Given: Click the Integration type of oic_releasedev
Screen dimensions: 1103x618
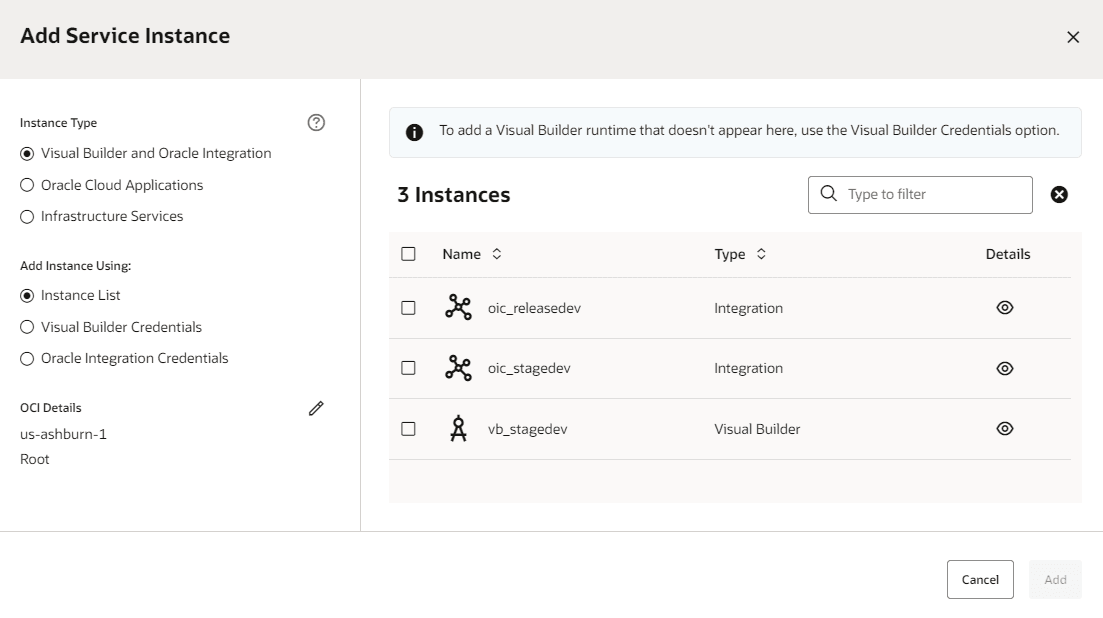Looking at the screenshot, I should [x=748, y=308].
